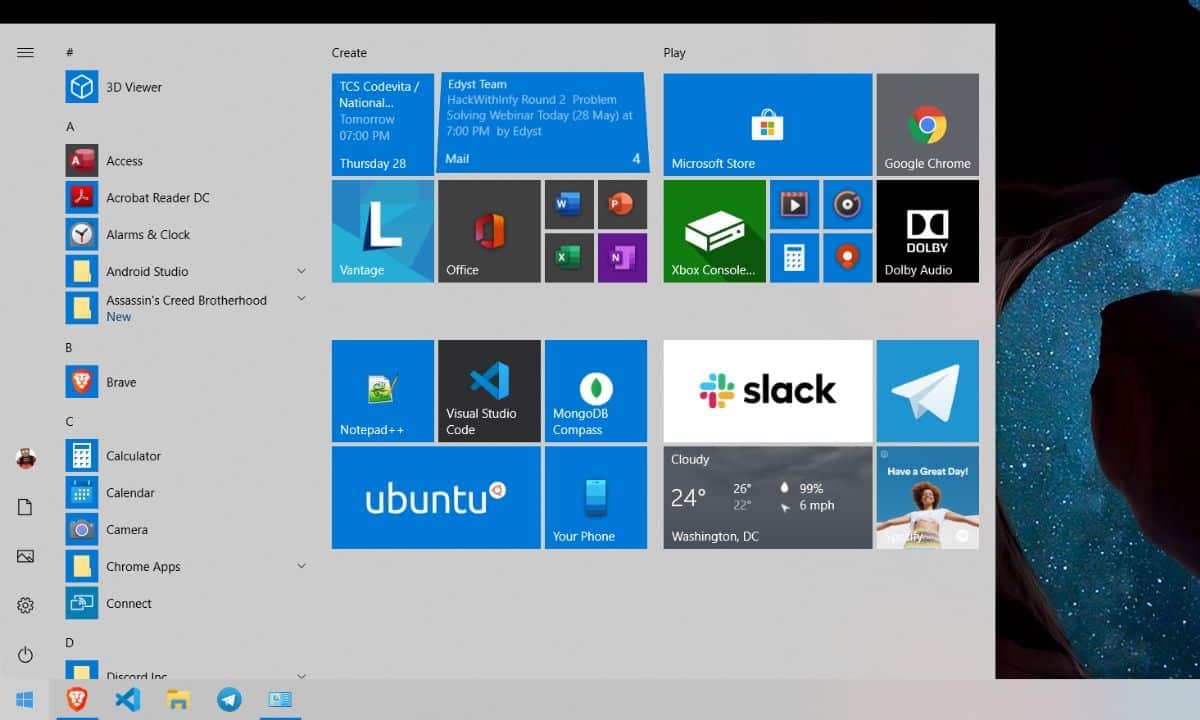
Task: Open Brave browser from the taskbar
Action: 77,699
